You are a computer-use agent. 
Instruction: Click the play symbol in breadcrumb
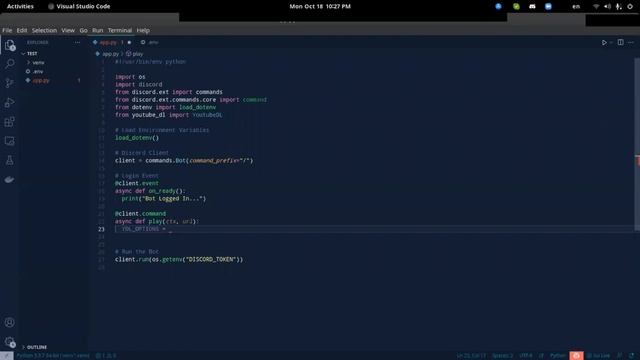135,54
